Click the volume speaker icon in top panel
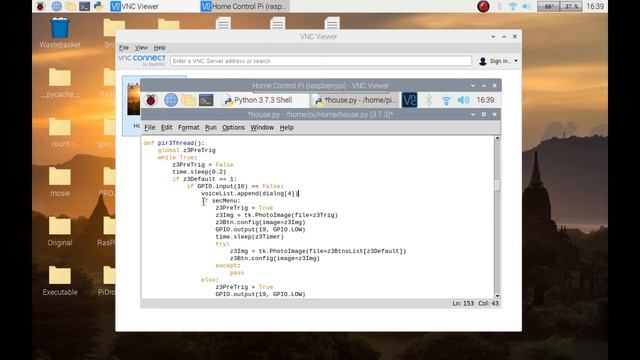 (527, 6)
